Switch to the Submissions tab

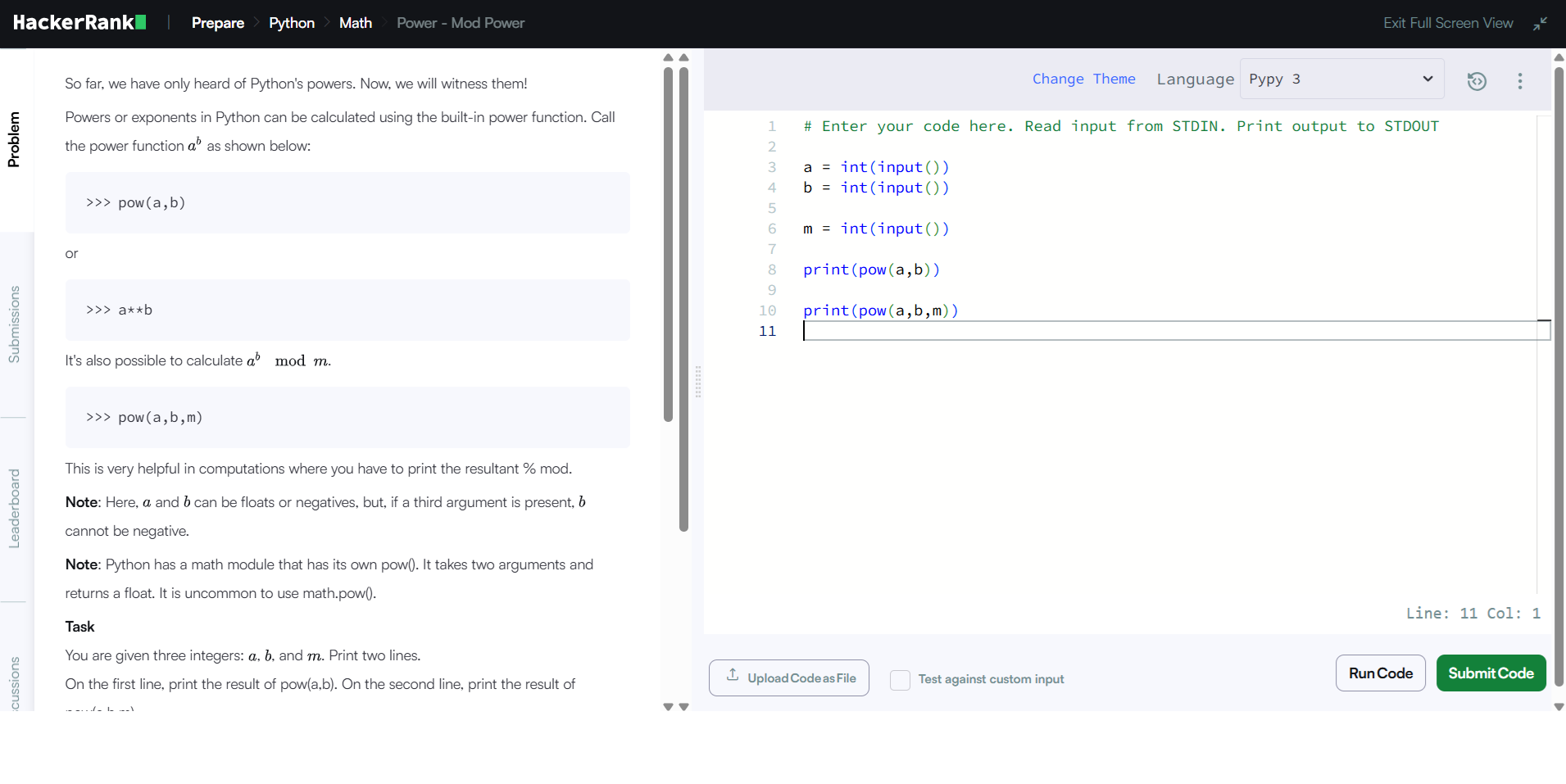point(14,324)
